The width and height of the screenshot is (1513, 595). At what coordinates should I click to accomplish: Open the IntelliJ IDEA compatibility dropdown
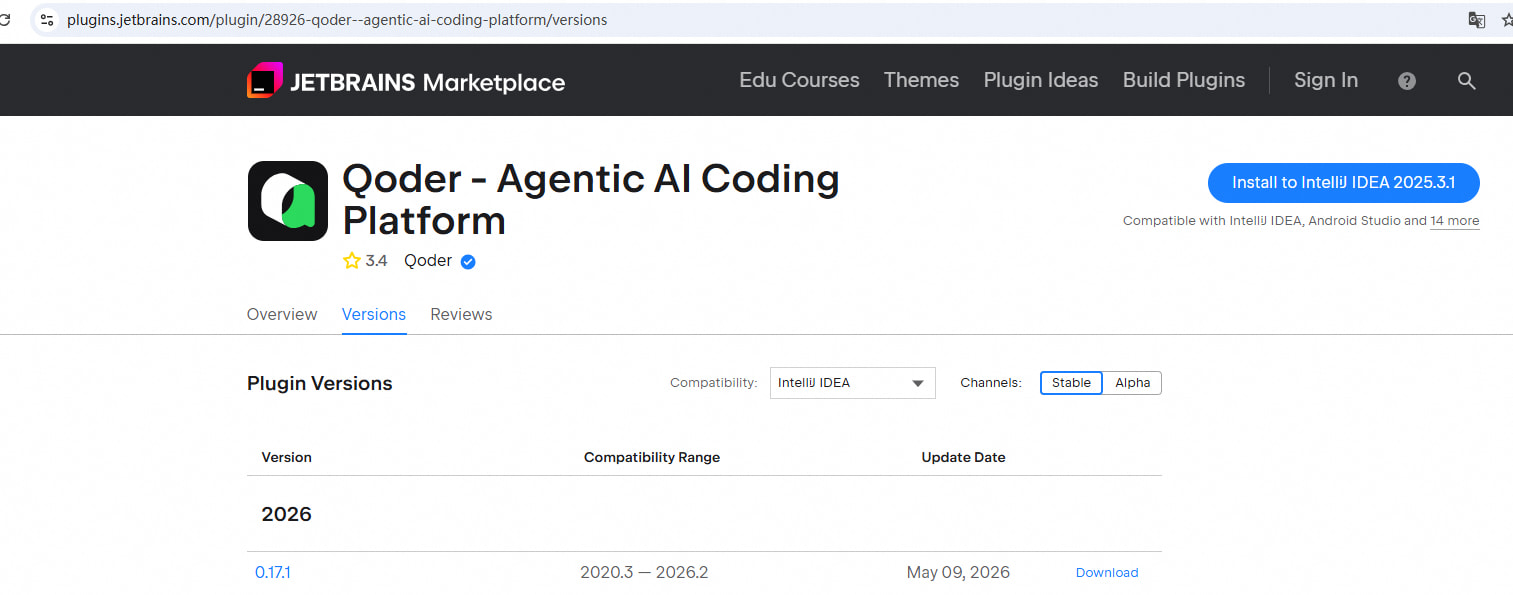(853, 383)
